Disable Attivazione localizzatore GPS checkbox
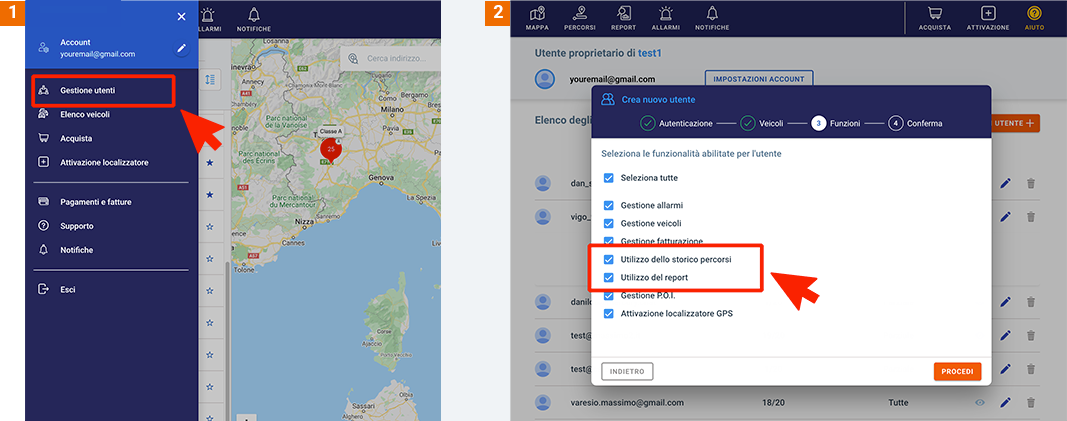The height and width of the screenshot is (421, 1067). point(609,314)
